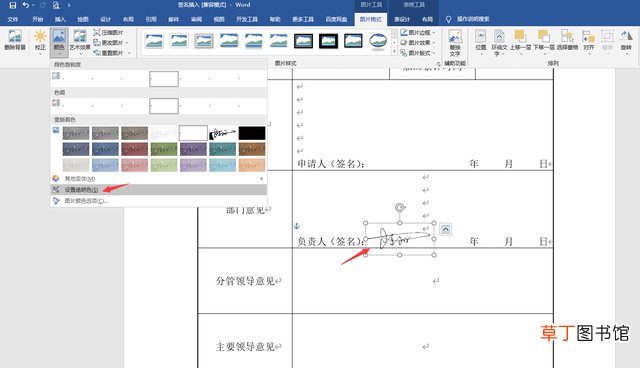This screenshot has height=368, width=640.
Task: Choose Set Transparent Color (设置透明色)
Action: (x=159, y=190)
